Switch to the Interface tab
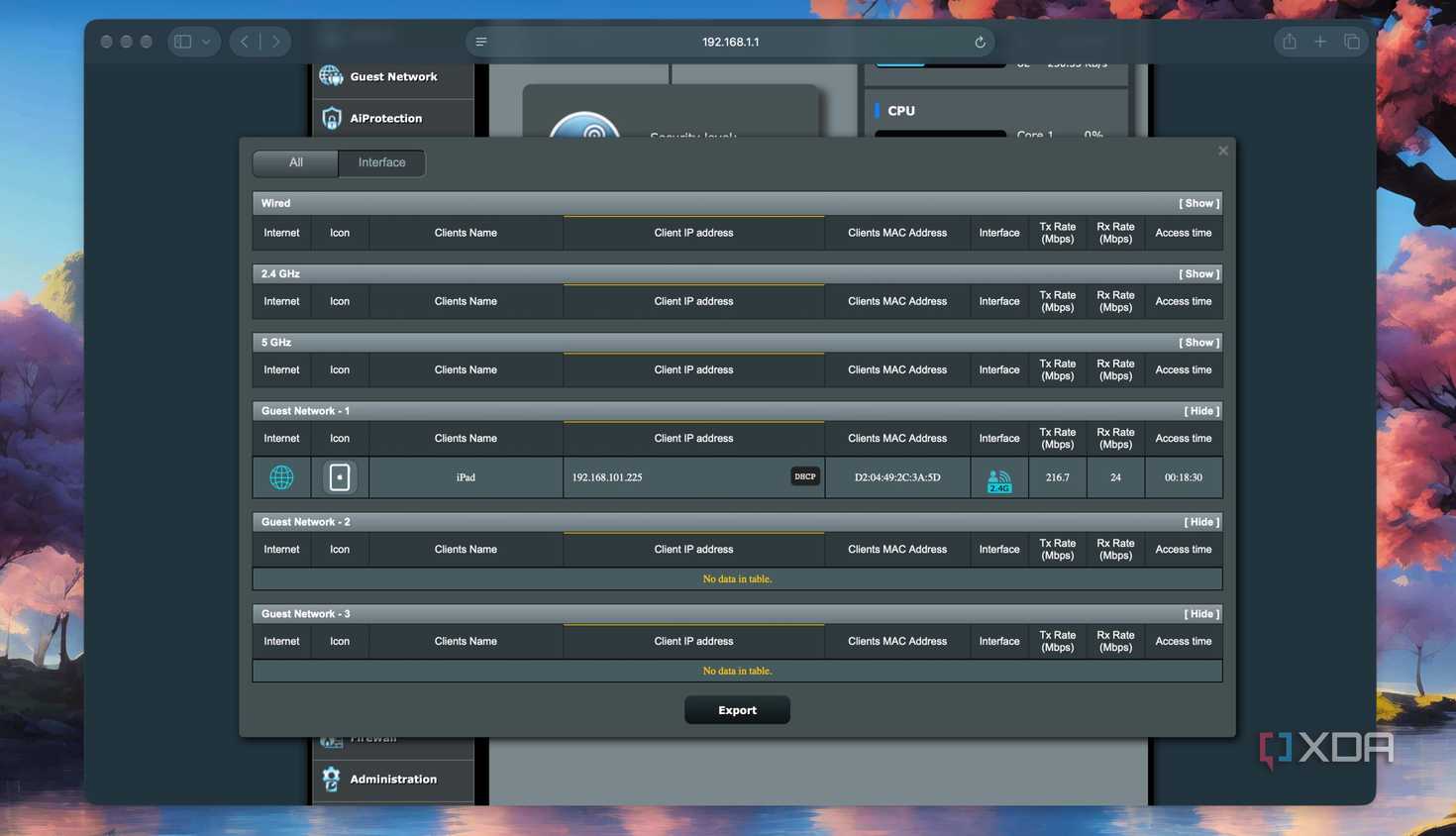This screenshot has width=1456, height=836. pyautogui.click(x=381, y=162)
